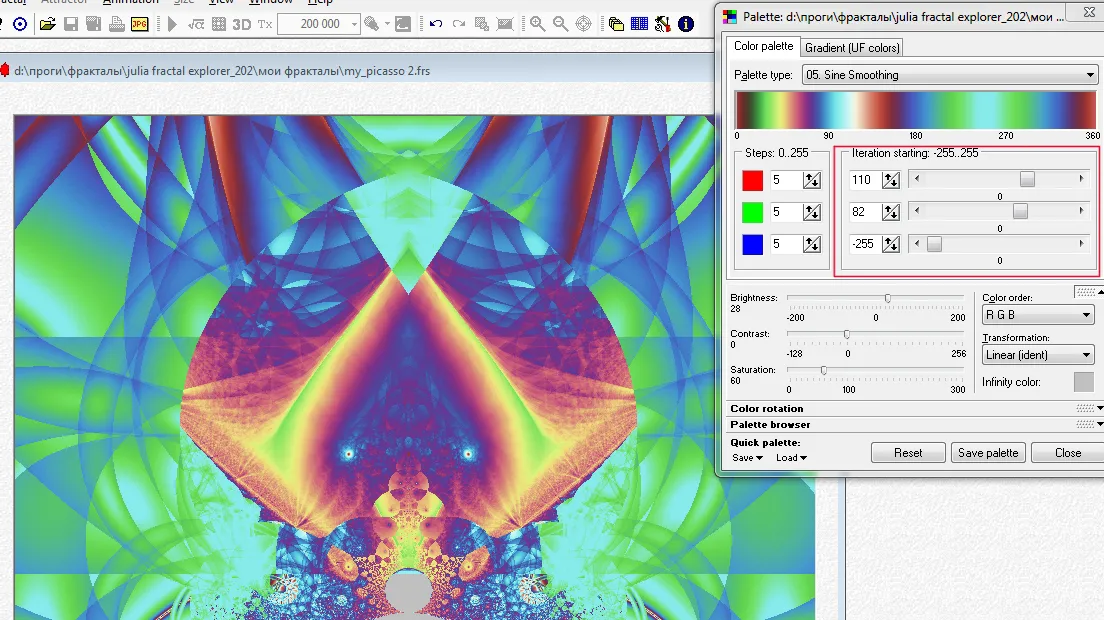Click the palette gradient preview strip
The width and height of the screenshot is (1104, 620).
coord(915,110)
